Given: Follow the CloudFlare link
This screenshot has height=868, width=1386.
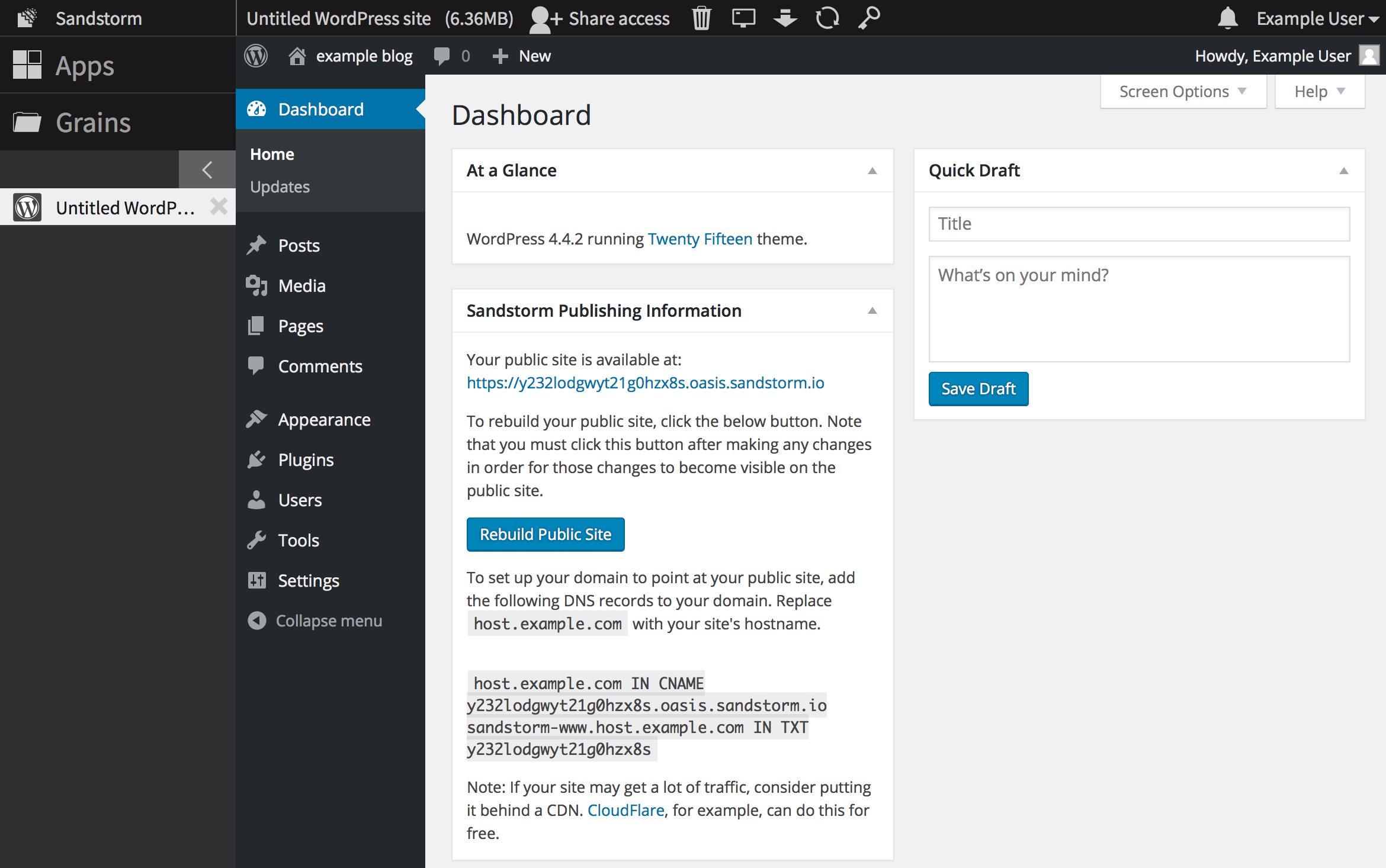Looking at the screenshot, I should 625,810.
